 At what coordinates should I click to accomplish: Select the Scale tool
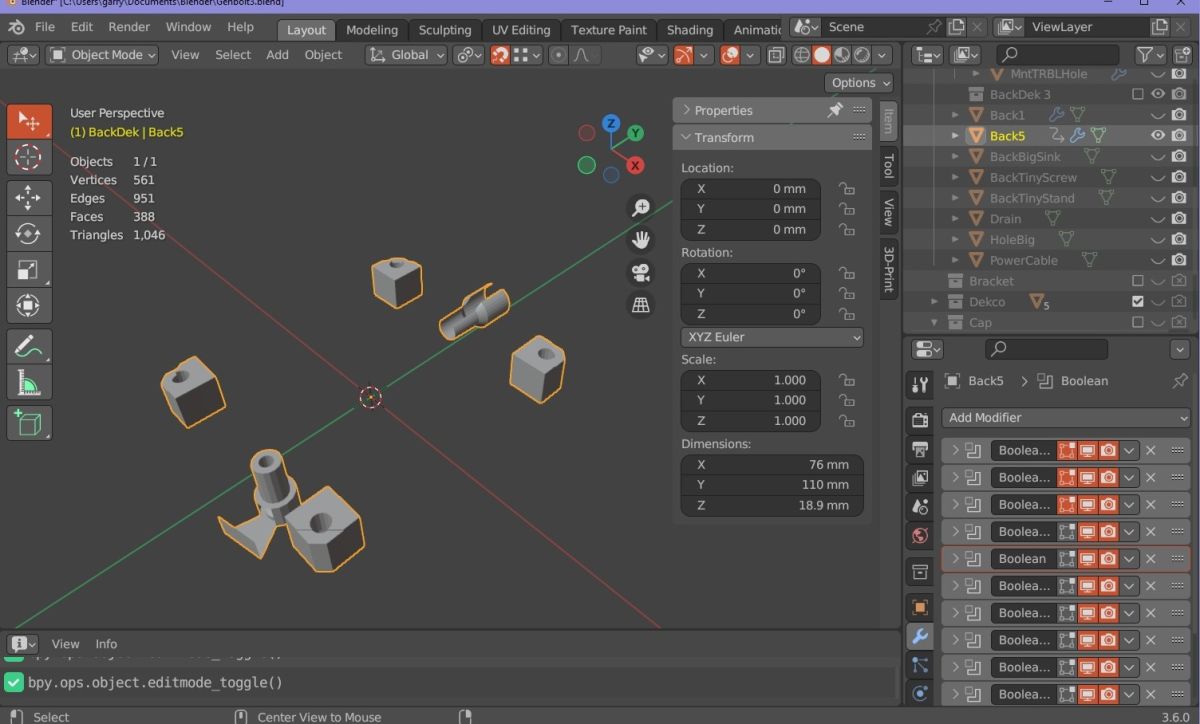click(x=29, y=269)
